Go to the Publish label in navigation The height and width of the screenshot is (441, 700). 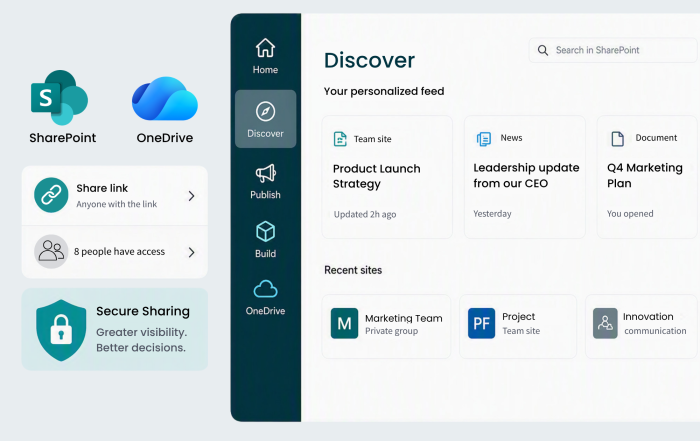[265, 195]
